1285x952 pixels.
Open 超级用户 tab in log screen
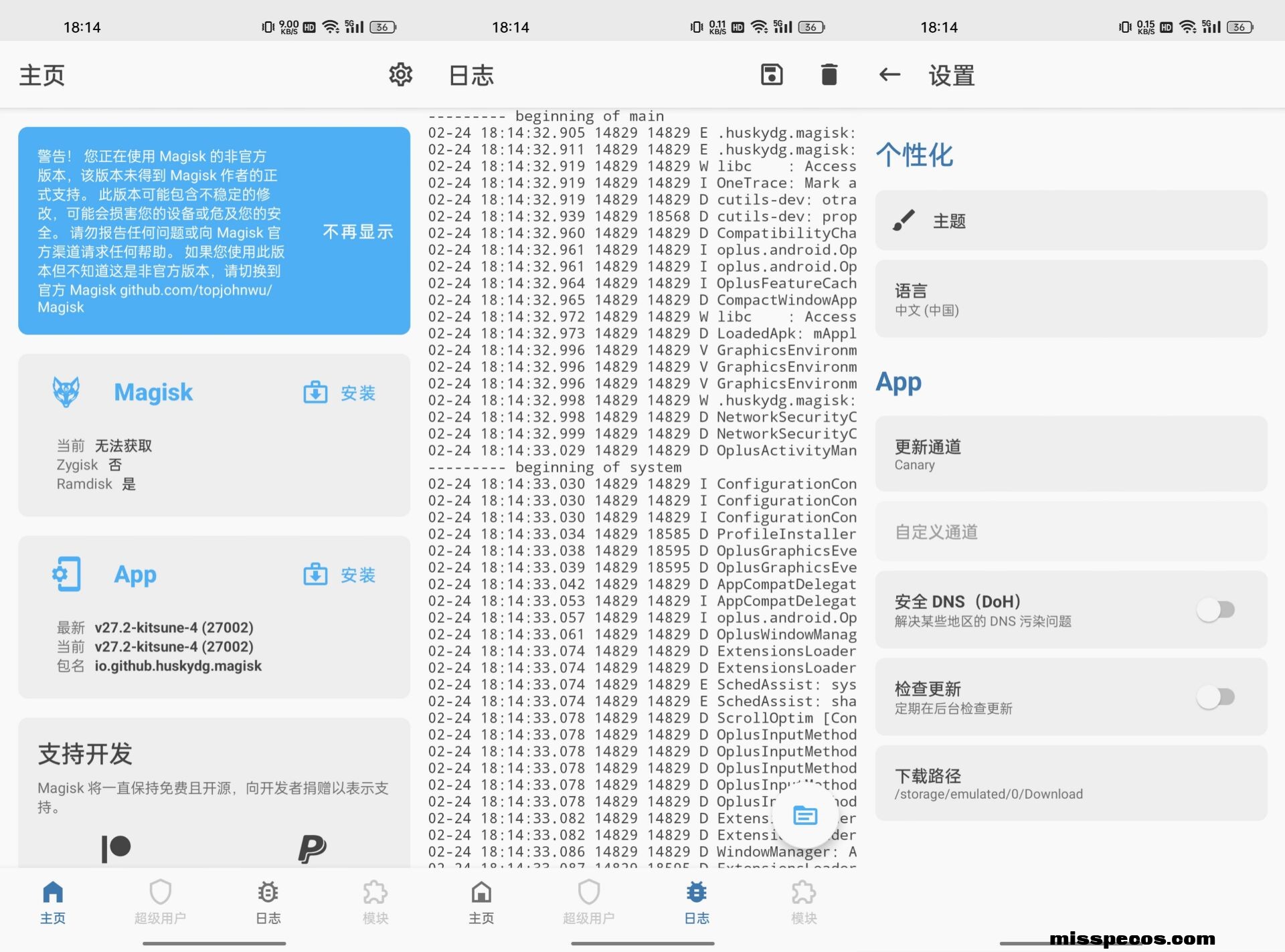pyautogui.click(x=588, y=902)
